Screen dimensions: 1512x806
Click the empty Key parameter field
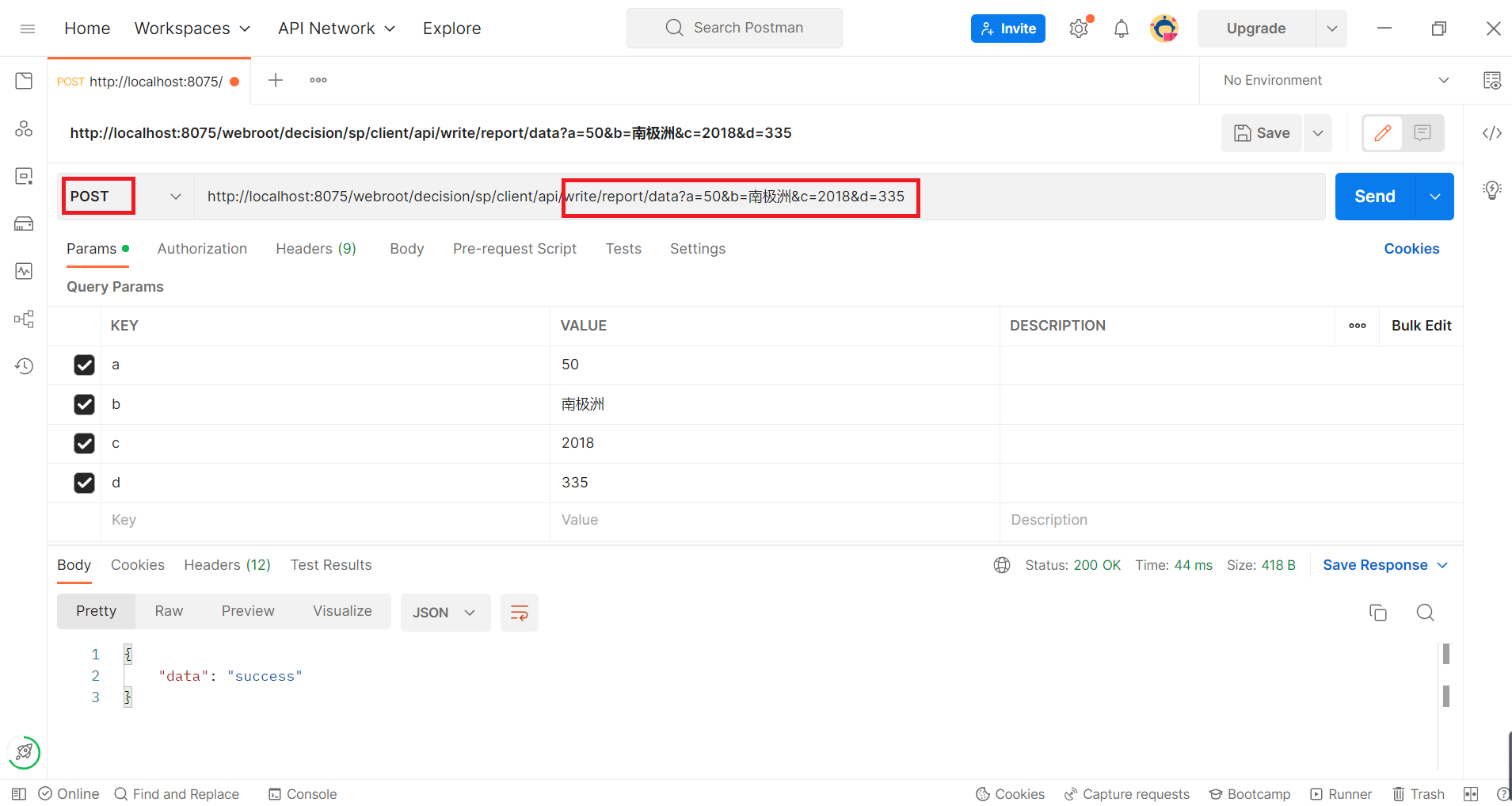click(326, 520)
